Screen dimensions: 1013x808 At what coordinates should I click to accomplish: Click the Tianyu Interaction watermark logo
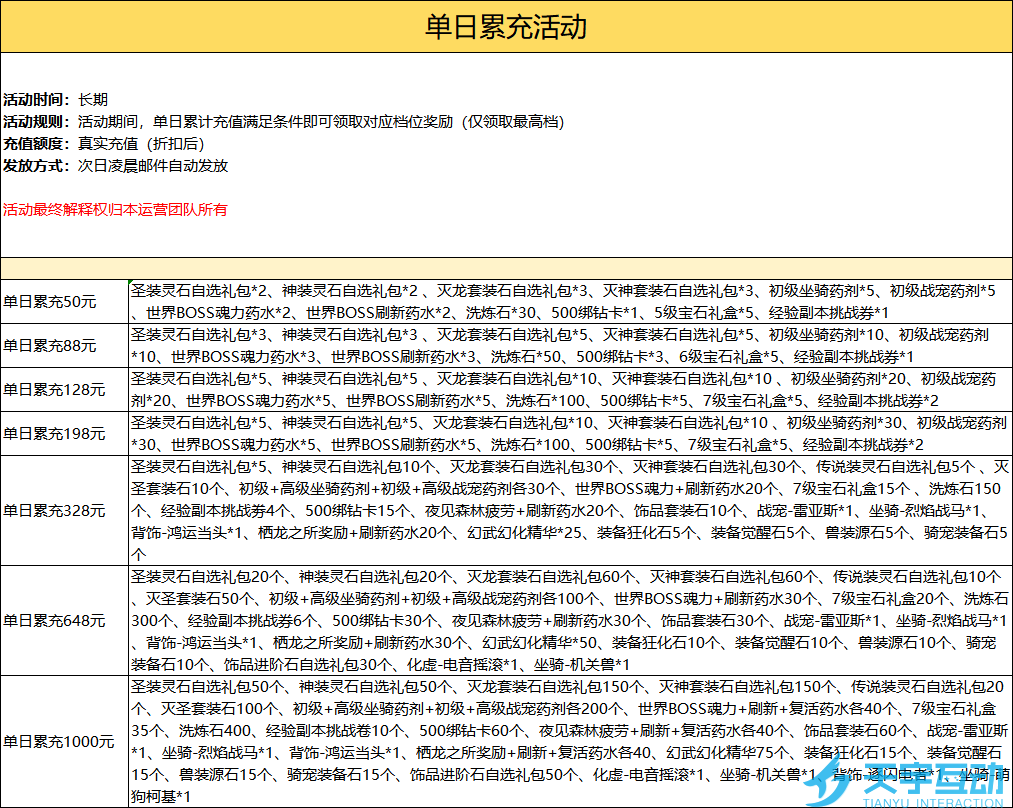(x=908, y=781)
